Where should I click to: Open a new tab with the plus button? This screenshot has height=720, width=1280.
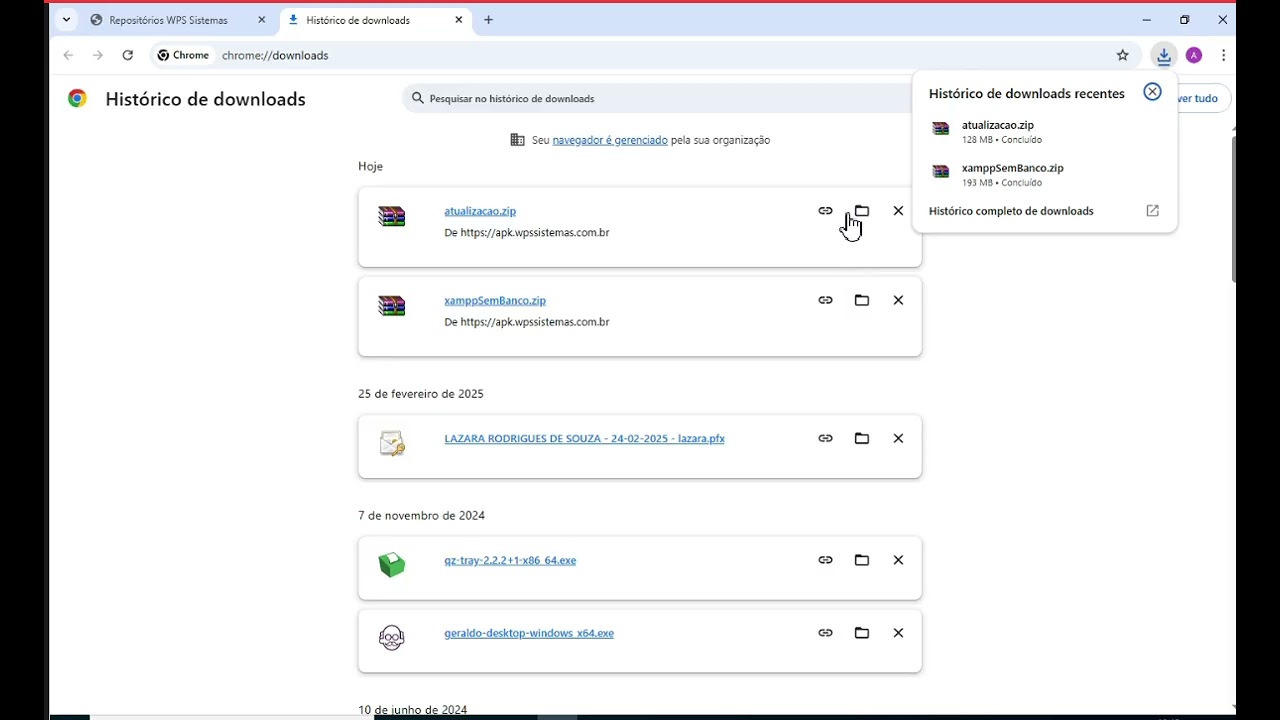point(488,20)
